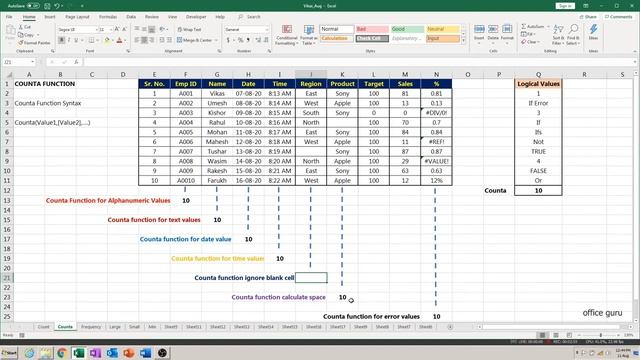The height and width of the screenshot is (360, 640).
Task: Open the Borders dropdown
Action: (x=98, y=40)
